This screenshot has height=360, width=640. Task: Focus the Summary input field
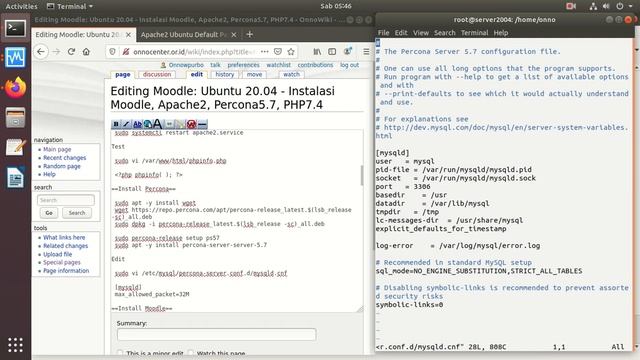tap(216, 335)
